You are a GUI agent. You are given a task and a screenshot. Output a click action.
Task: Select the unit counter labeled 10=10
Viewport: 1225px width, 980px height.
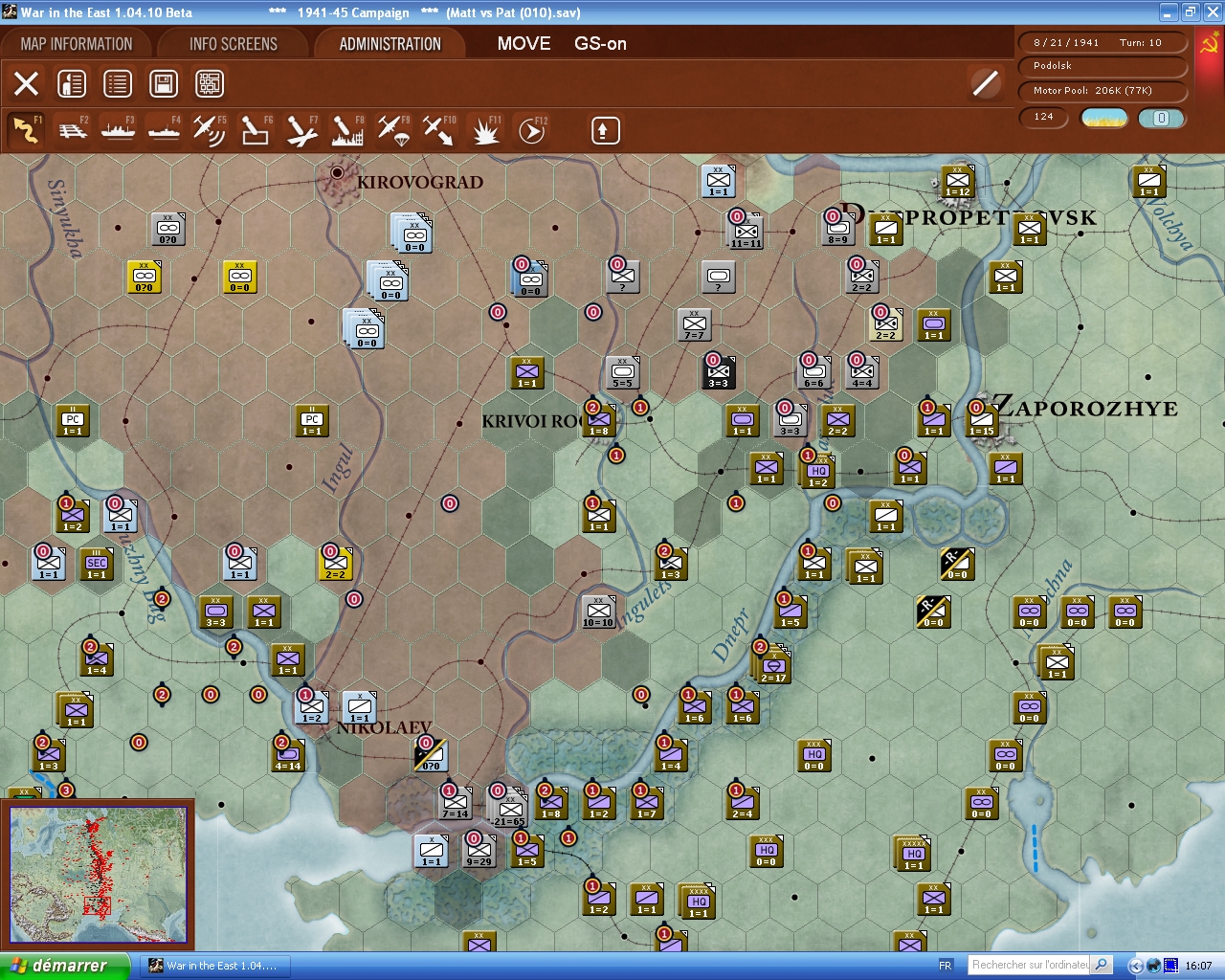(x=599, y=611)
